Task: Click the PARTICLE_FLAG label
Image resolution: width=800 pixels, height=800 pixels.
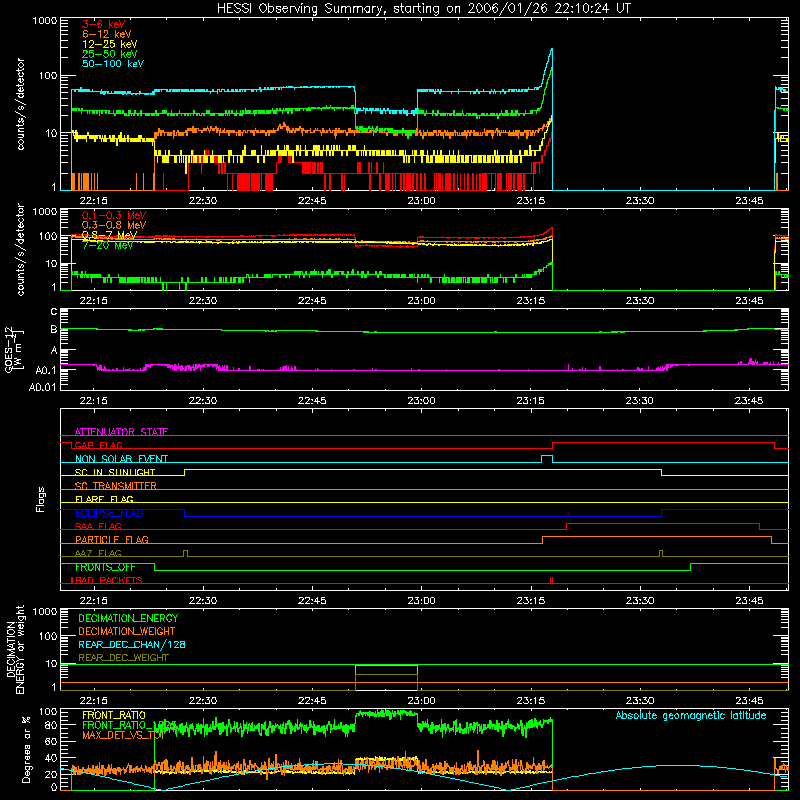Action: tap(112, 539)
